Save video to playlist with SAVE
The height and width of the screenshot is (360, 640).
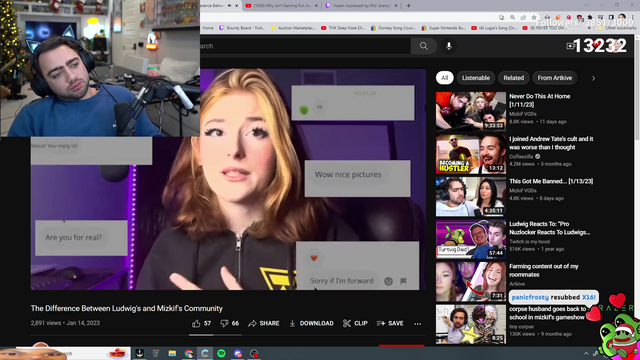(x=390, y=323)
